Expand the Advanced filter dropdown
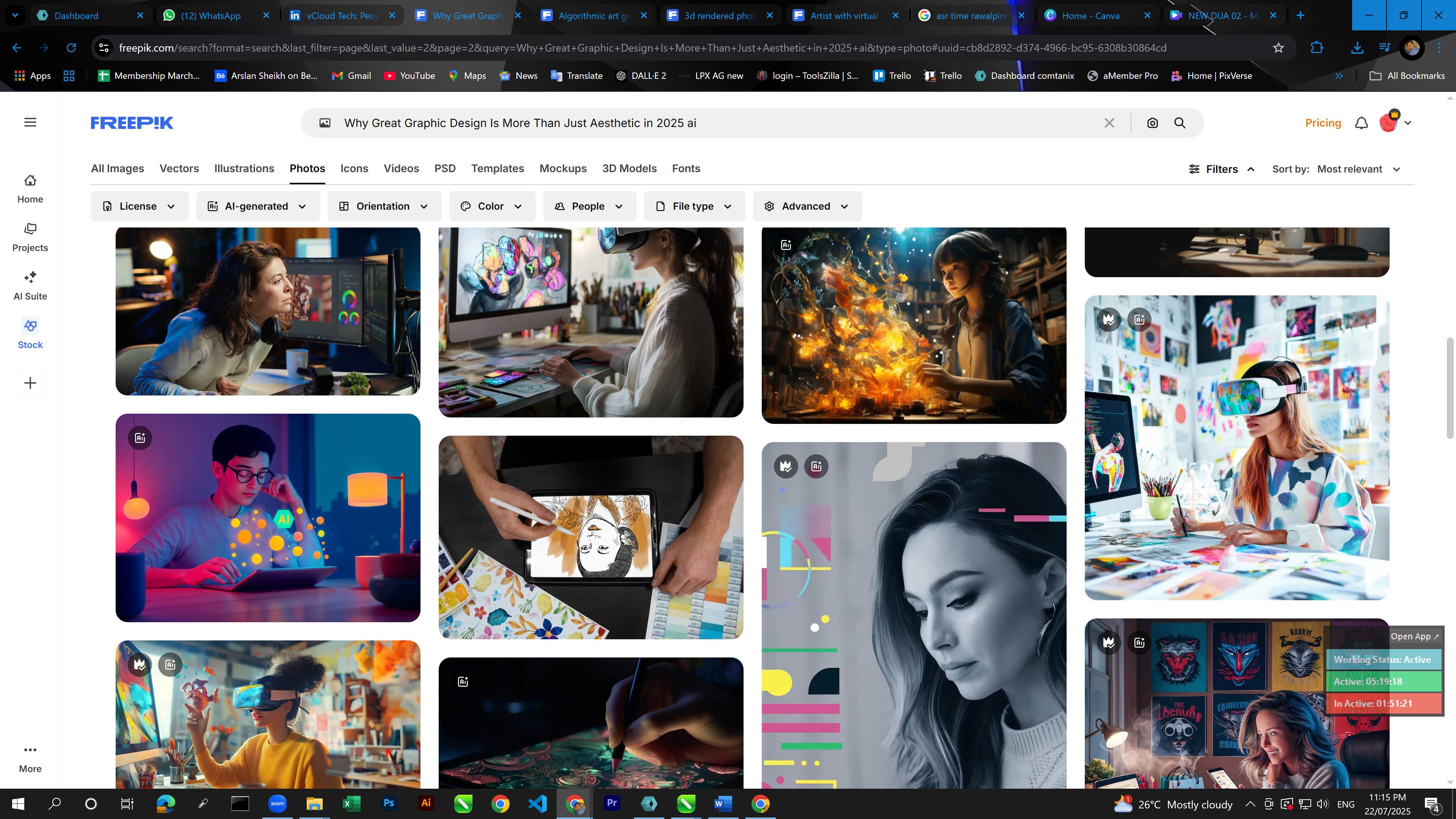Viewport: 1456px width, 819px height. click(807, 206)
